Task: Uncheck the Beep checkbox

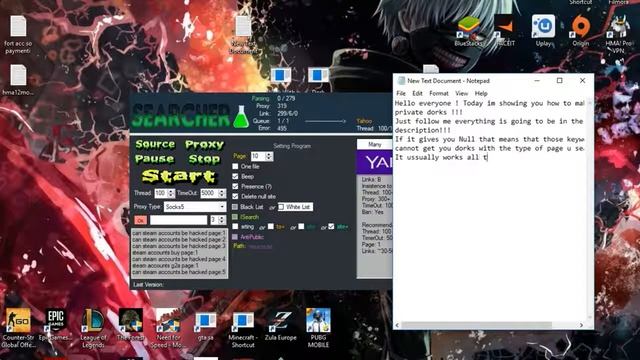Action: (235, 176)
